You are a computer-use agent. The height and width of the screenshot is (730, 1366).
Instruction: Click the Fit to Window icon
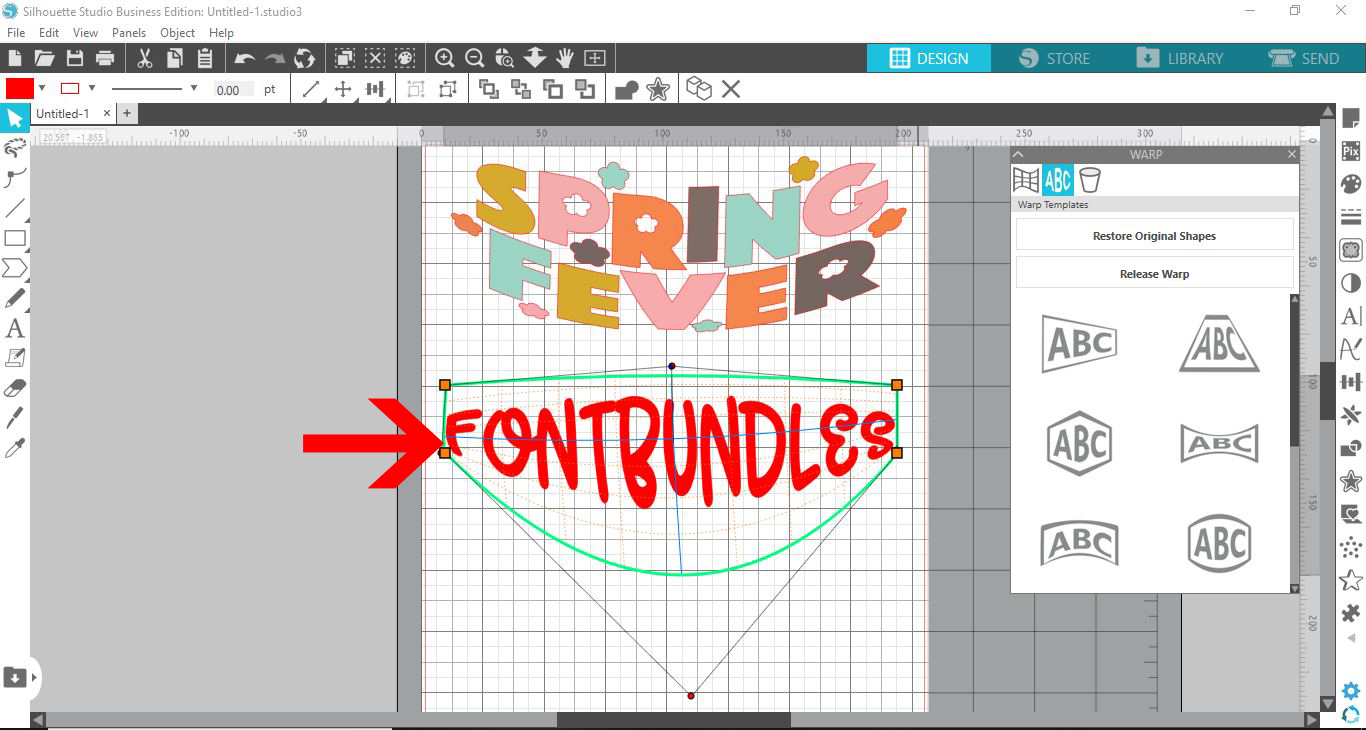point(595,58)
